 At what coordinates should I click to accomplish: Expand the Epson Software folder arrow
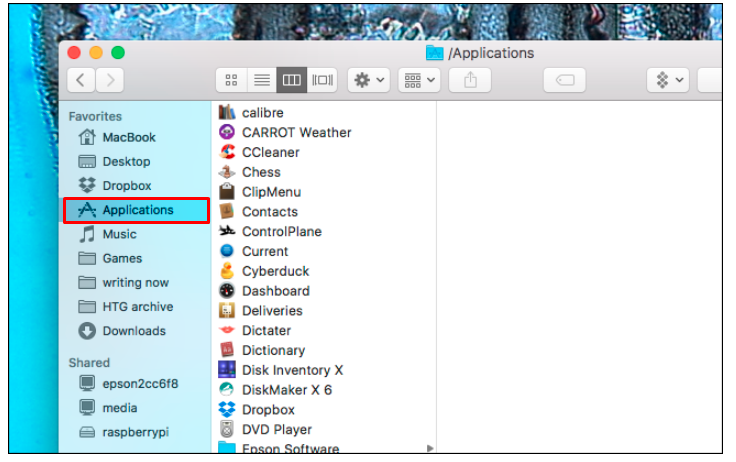[x=430, y=449]
